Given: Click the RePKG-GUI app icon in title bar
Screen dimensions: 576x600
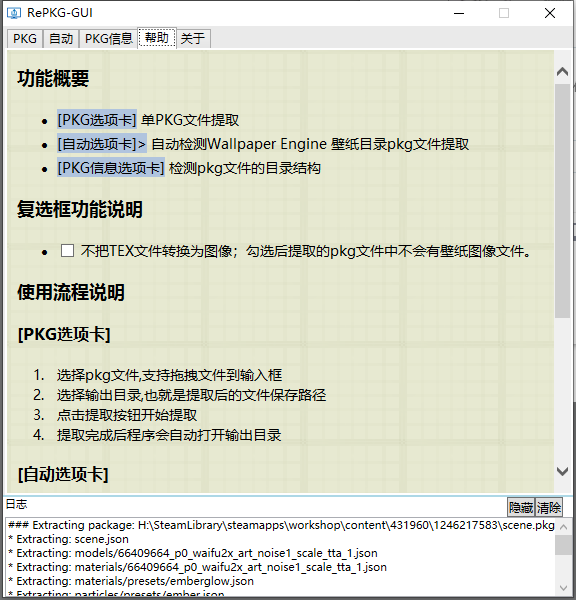Looking at the screenshot, I should point(14,13).
